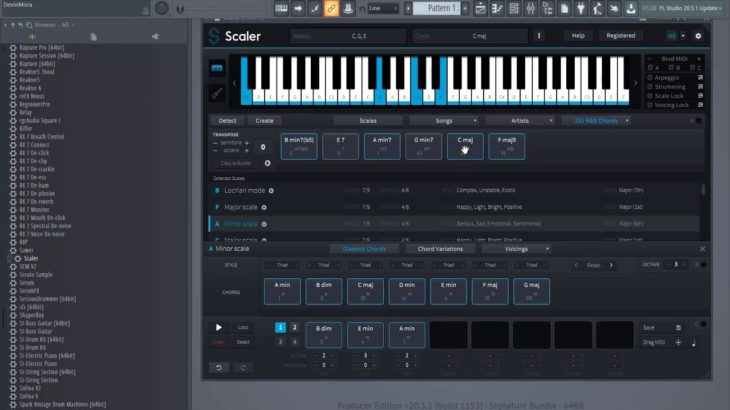This screenshot has height=410, width=730.
Task: Click the right arrow icon in FL Studio toolbar
Action: pyautogui.click(x=298, y=8)
